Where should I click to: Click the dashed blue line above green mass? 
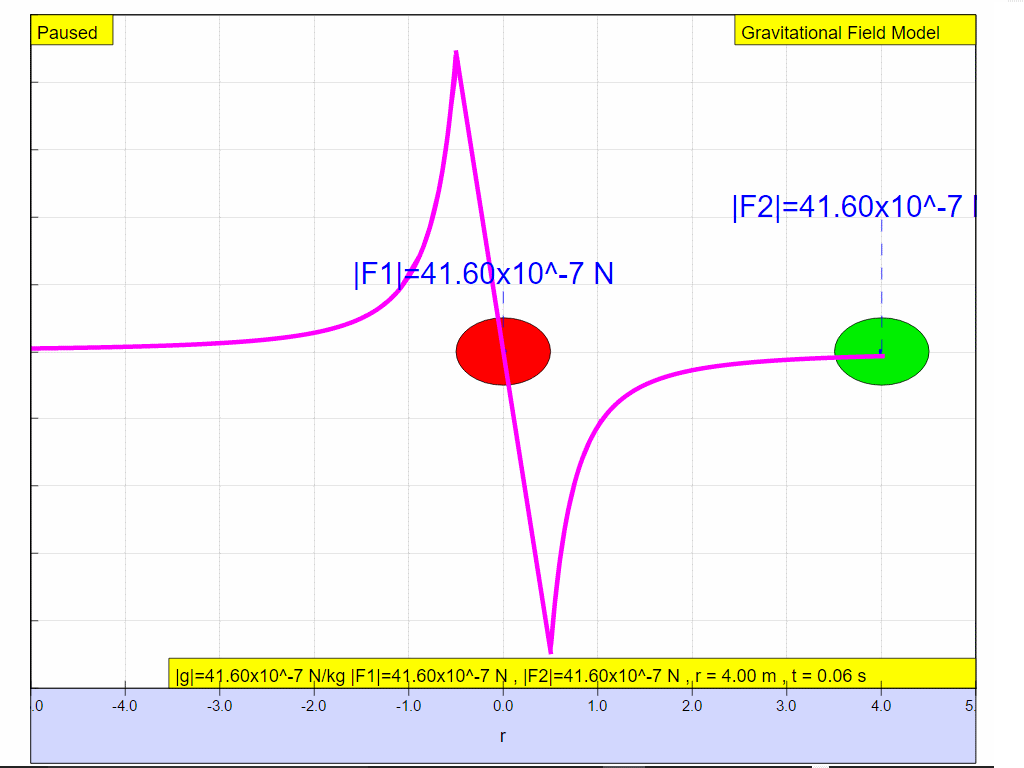click(x=881, y=265)
